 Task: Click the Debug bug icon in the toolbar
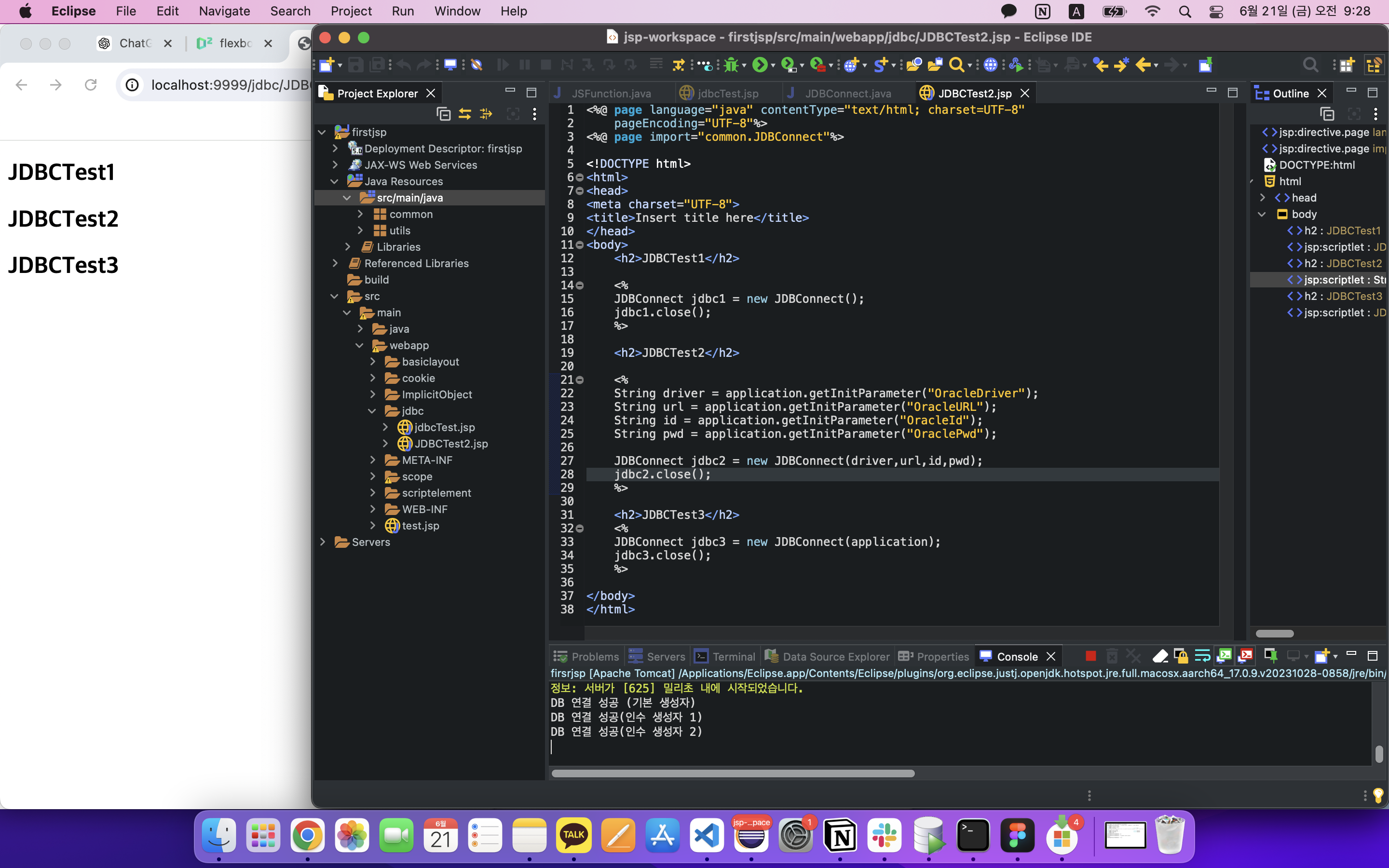731,65
